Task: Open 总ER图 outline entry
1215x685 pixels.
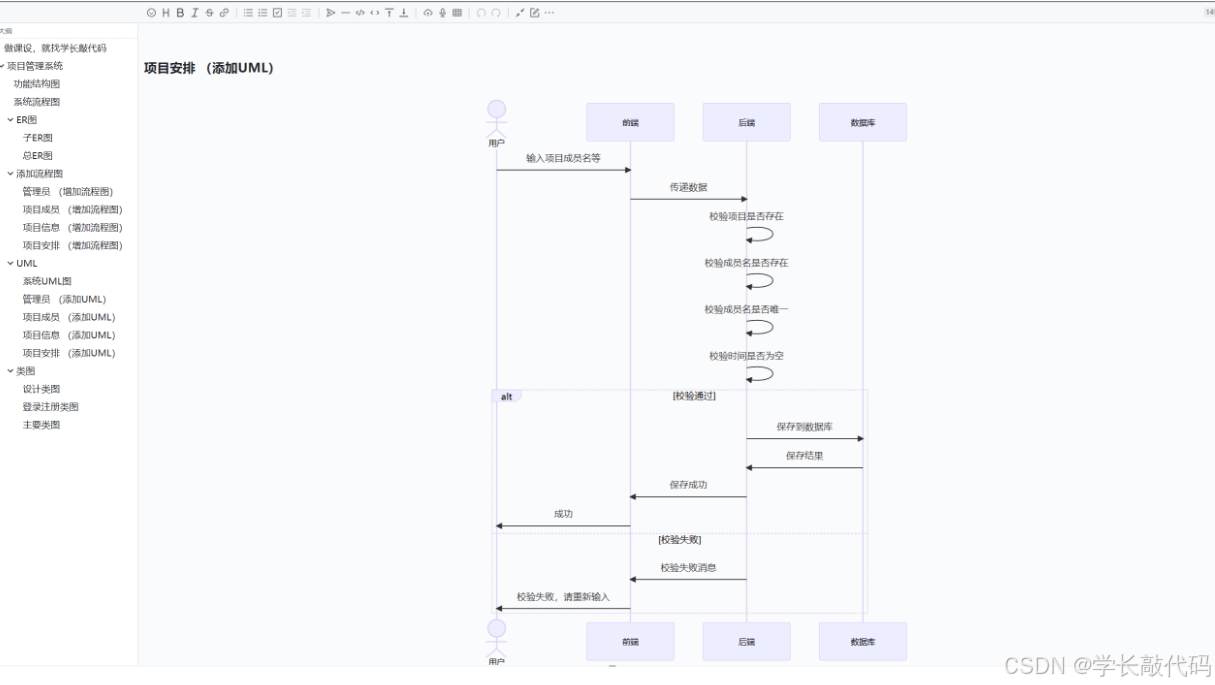Action: [38, 156]
